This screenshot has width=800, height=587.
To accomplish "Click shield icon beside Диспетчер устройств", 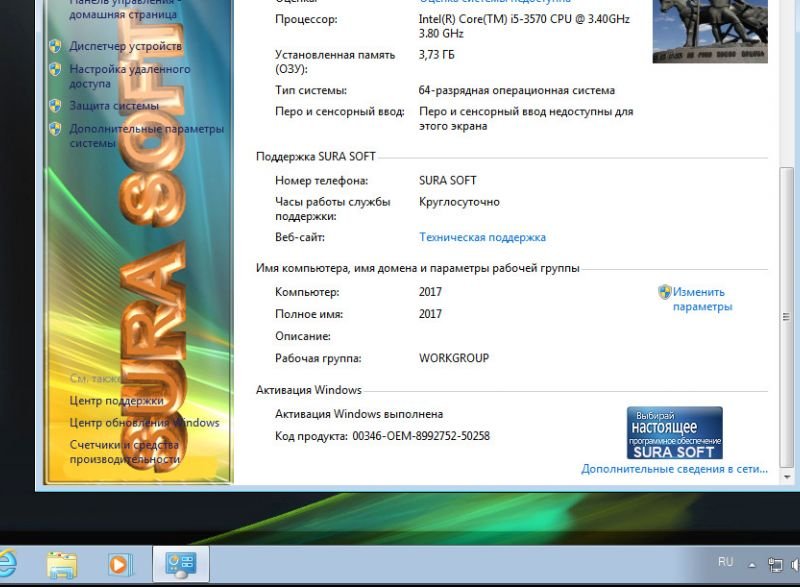I will pos(55,46).
